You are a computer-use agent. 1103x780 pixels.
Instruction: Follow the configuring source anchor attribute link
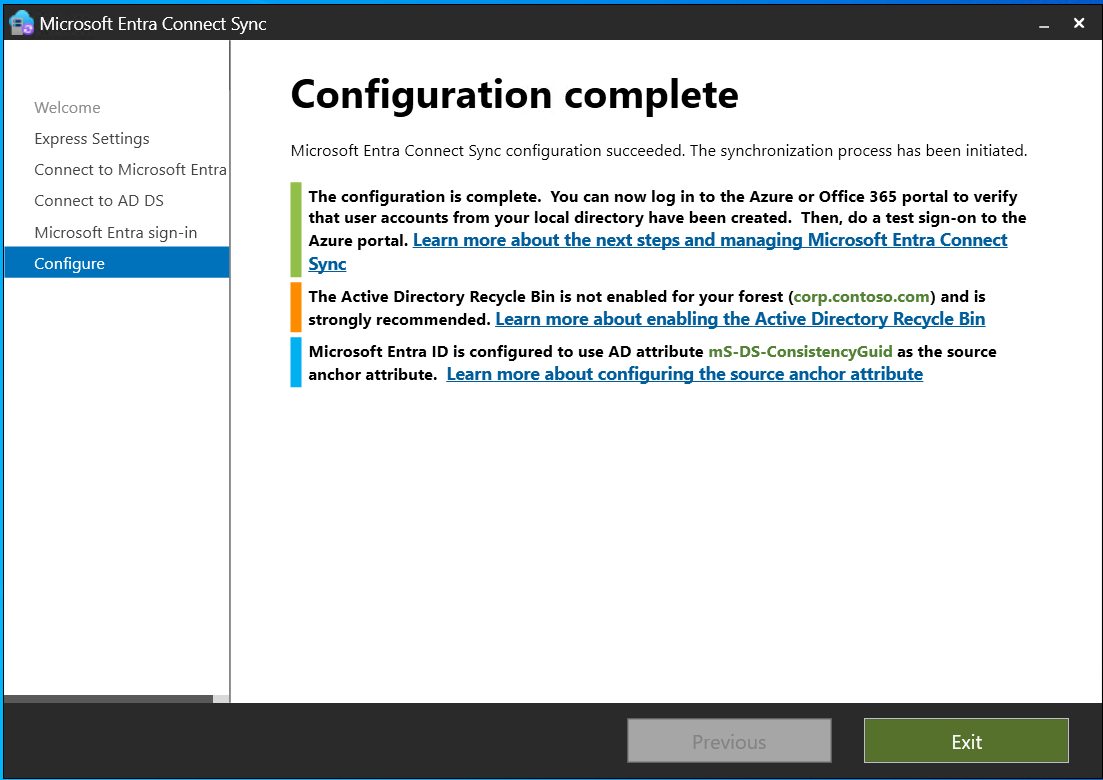coord(684,374)
